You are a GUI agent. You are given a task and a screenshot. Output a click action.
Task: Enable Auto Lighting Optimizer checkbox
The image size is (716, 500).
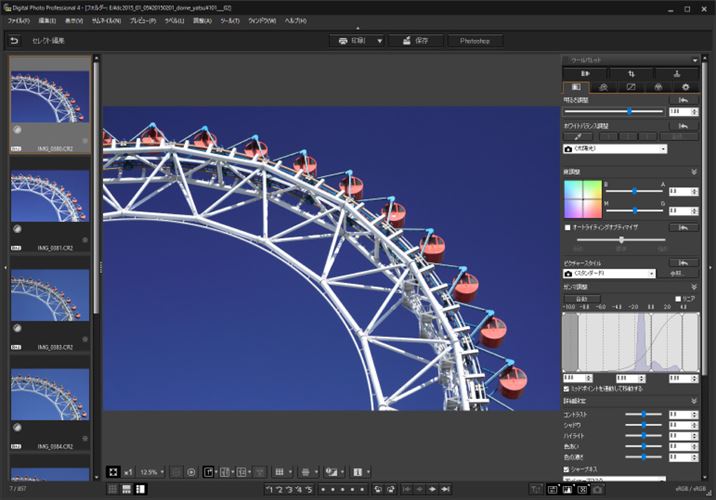568,227
